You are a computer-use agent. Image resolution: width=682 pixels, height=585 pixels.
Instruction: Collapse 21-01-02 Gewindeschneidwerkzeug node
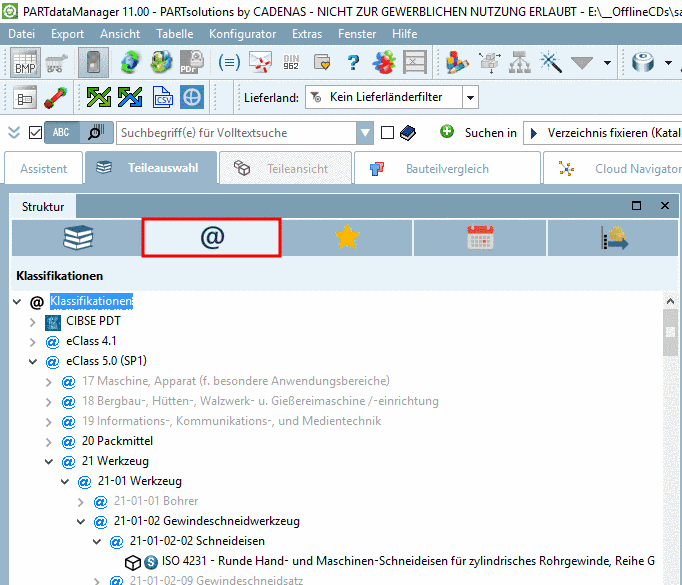point(81,521)
